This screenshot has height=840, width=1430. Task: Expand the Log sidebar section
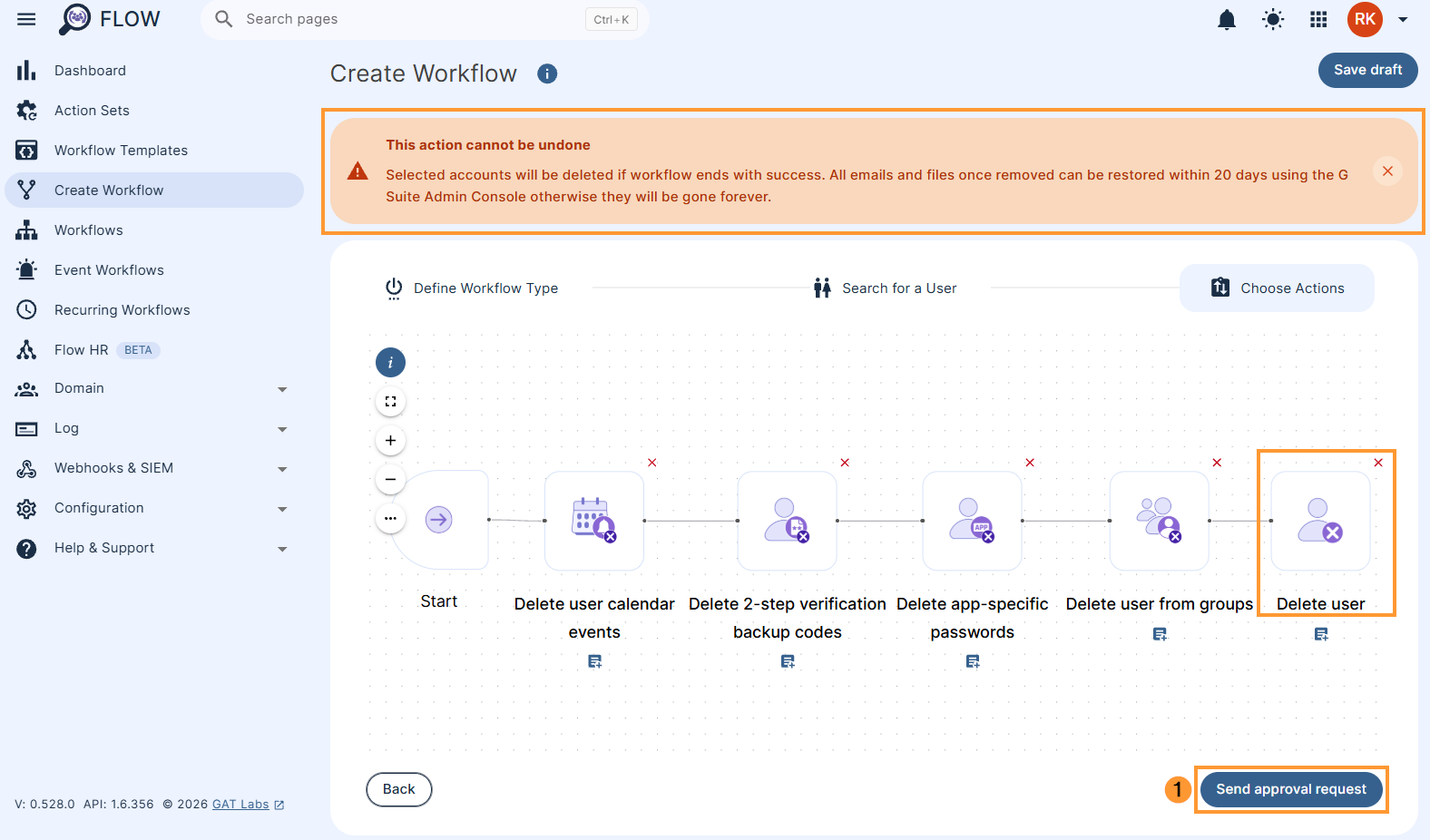[154, 428]
